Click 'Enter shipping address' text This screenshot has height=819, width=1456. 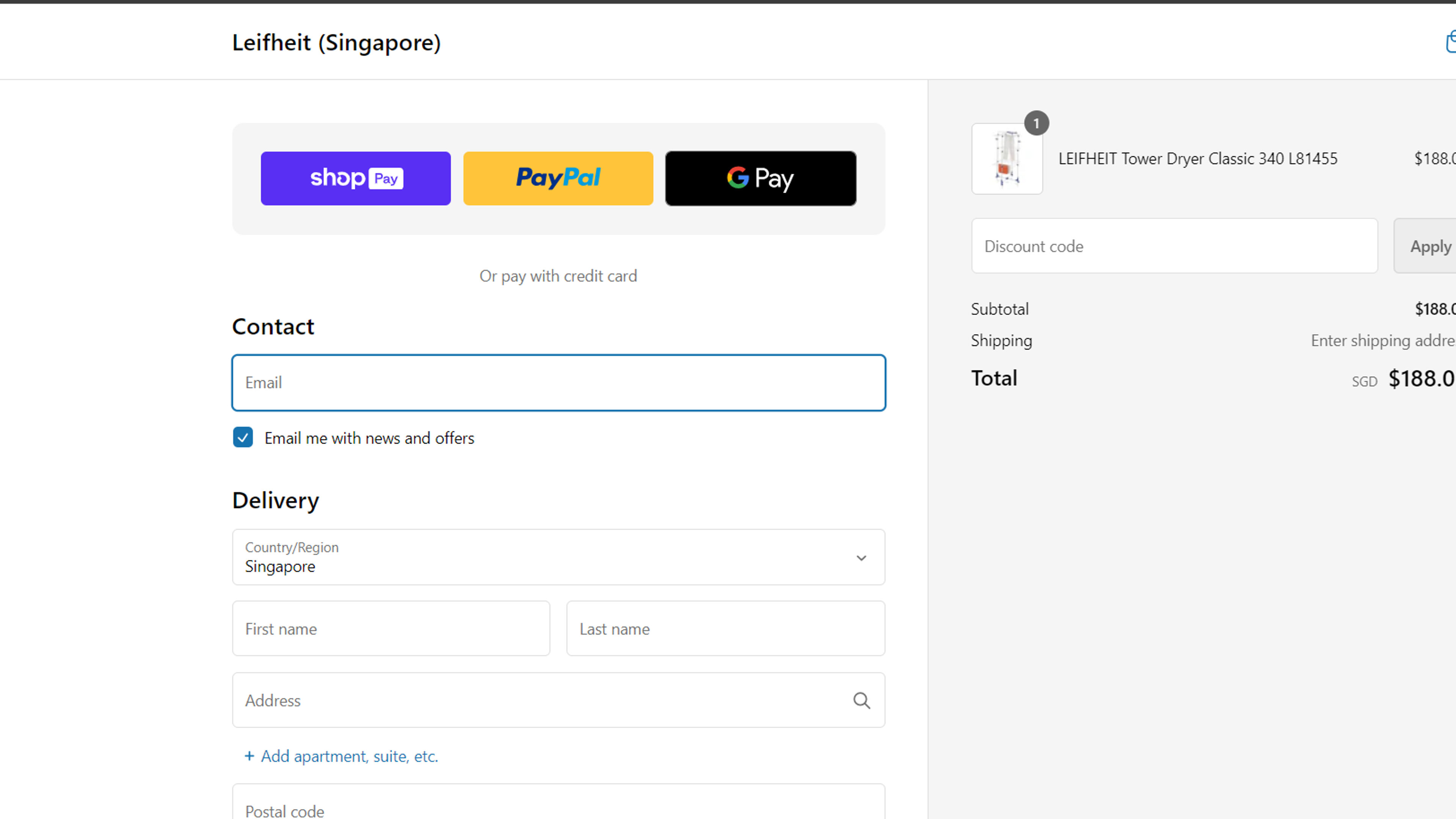(1383, 341)
